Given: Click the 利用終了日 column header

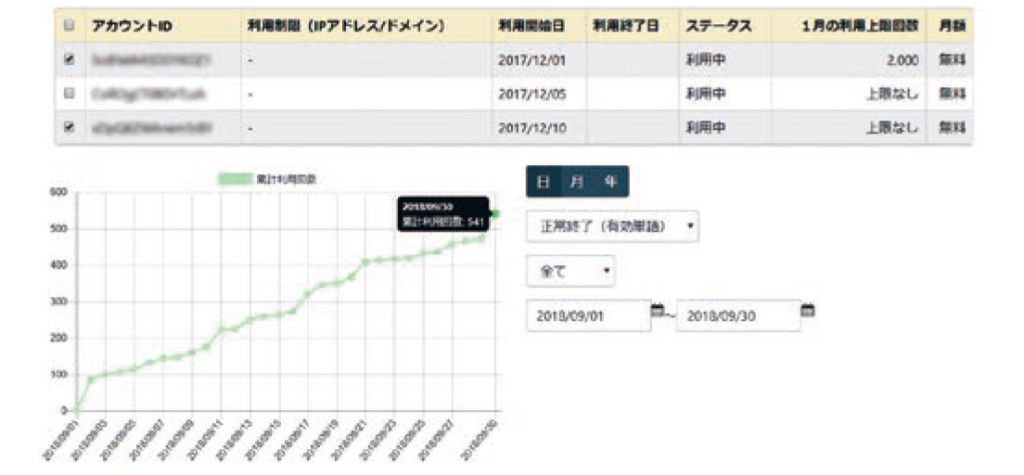Looking at the screenshot, I should pyautogui.click(x=625, y=25).
